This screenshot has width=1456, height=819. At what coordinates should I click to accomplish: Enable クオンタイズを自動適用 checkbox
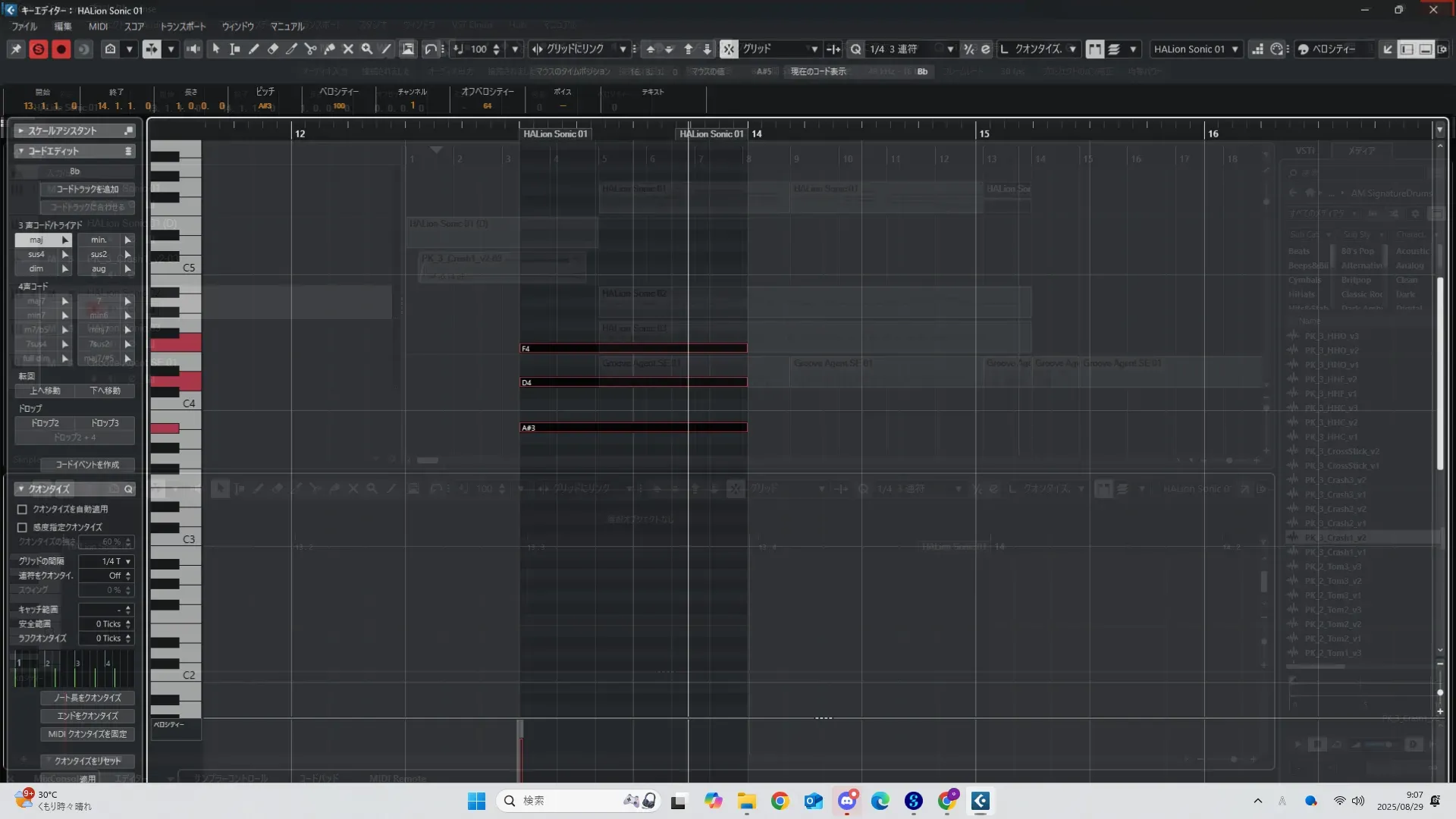click(22, 510)
